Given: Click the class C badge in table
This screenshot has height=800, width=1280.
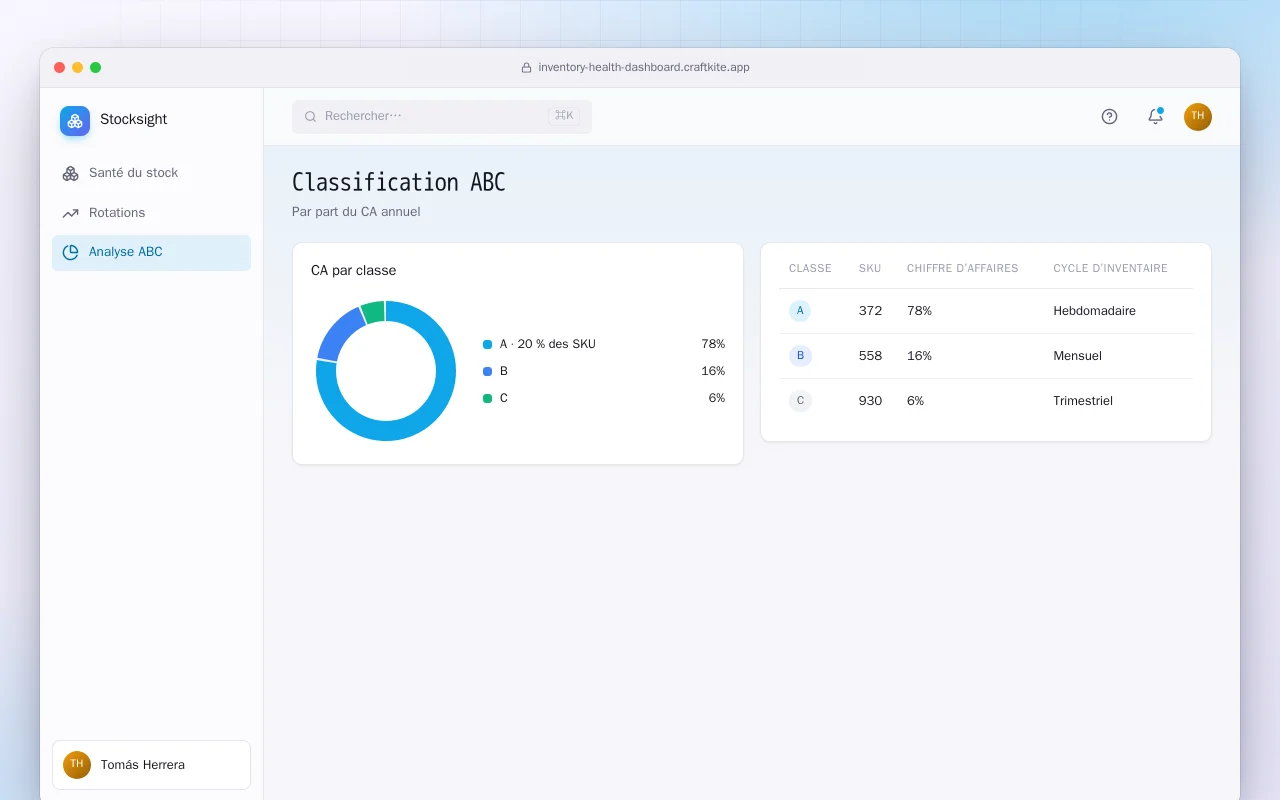Looking at the screenshot, I should click(x=800, y=401).
